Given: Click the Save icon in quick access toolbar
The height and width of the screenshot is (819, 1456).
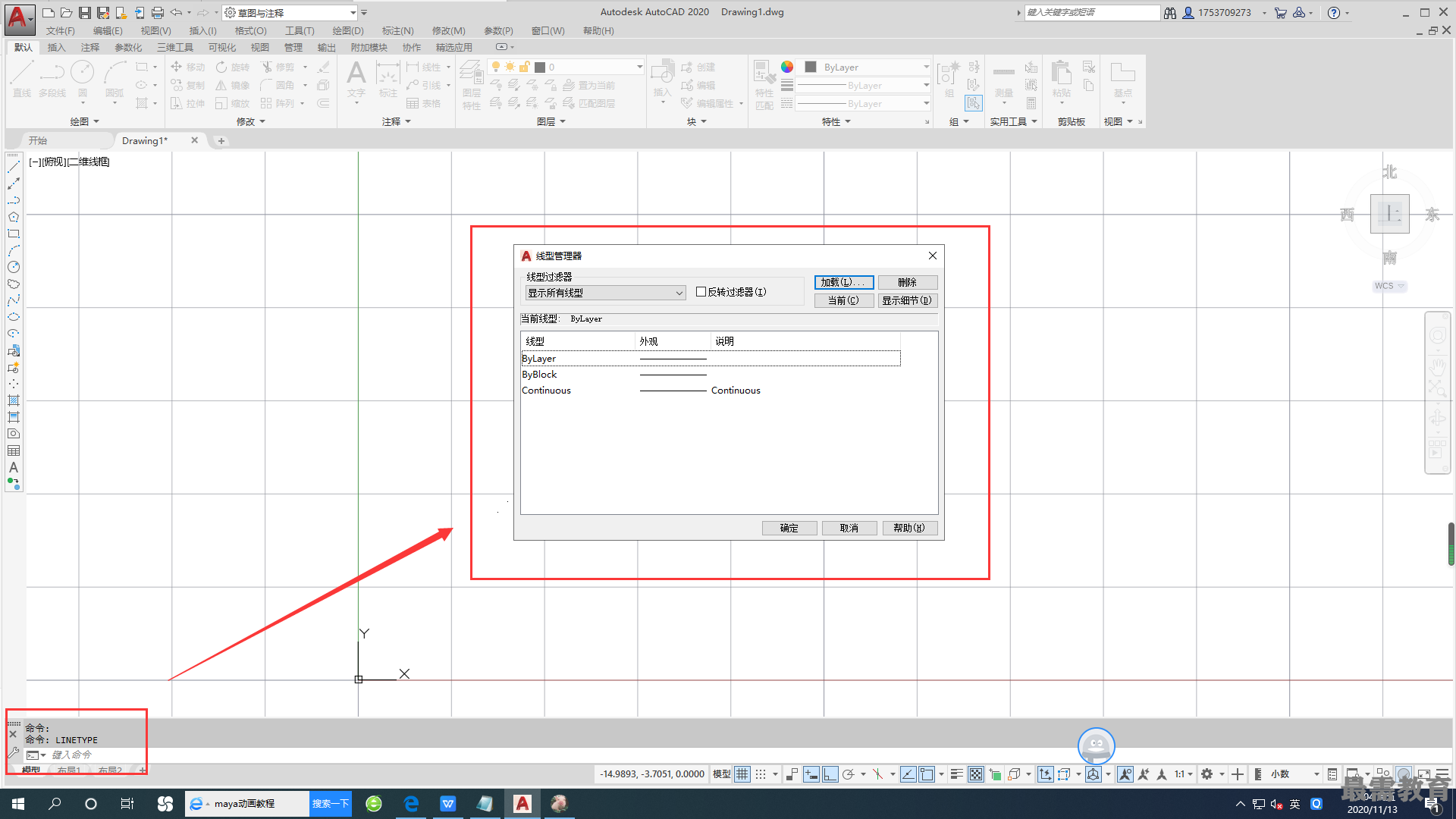Looking at the screenshot, I should pyautogui.click(x=85, y=13).
